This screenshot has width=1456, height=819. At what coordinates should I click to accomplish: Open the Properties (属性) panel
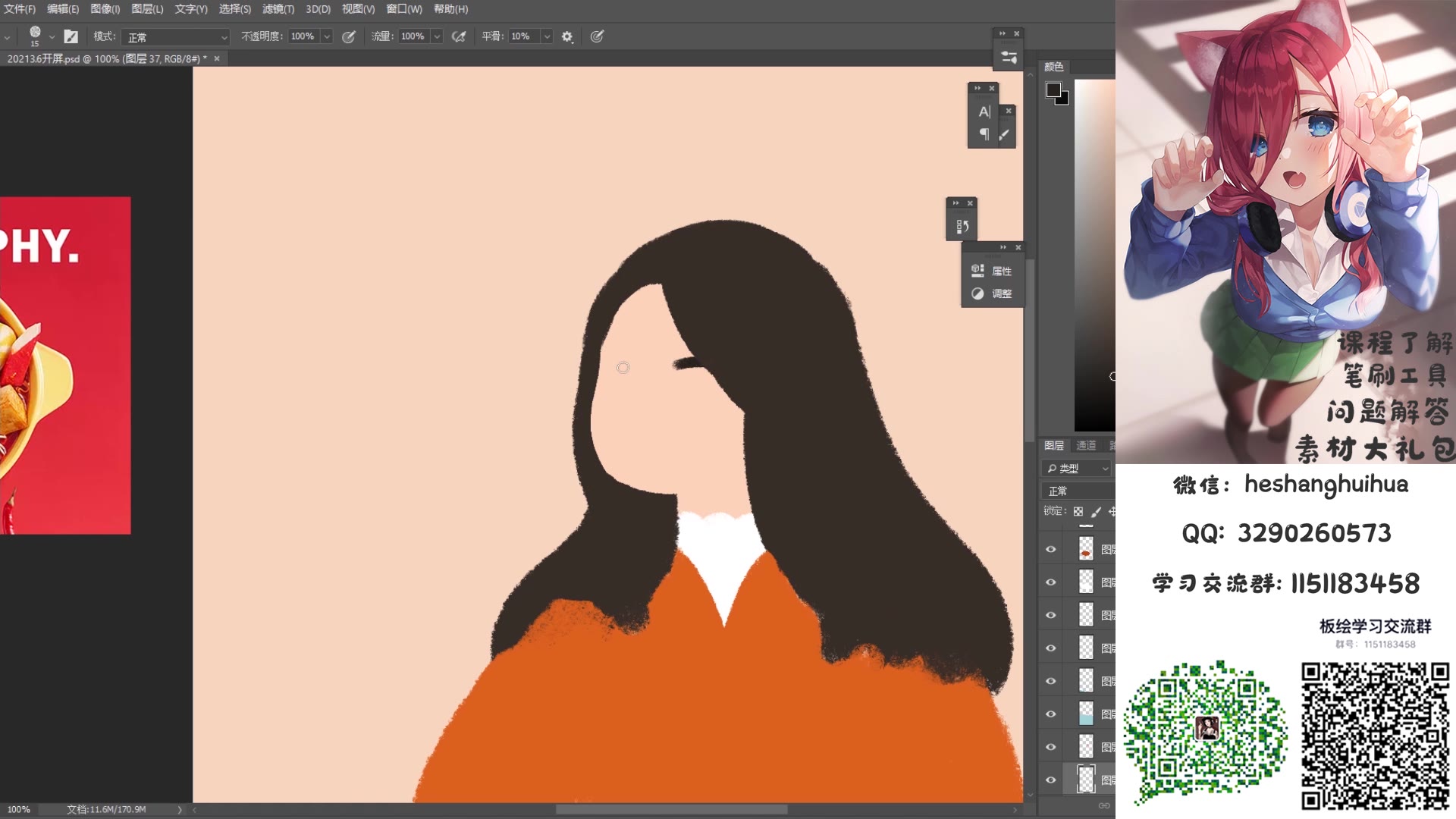[992, 271]
